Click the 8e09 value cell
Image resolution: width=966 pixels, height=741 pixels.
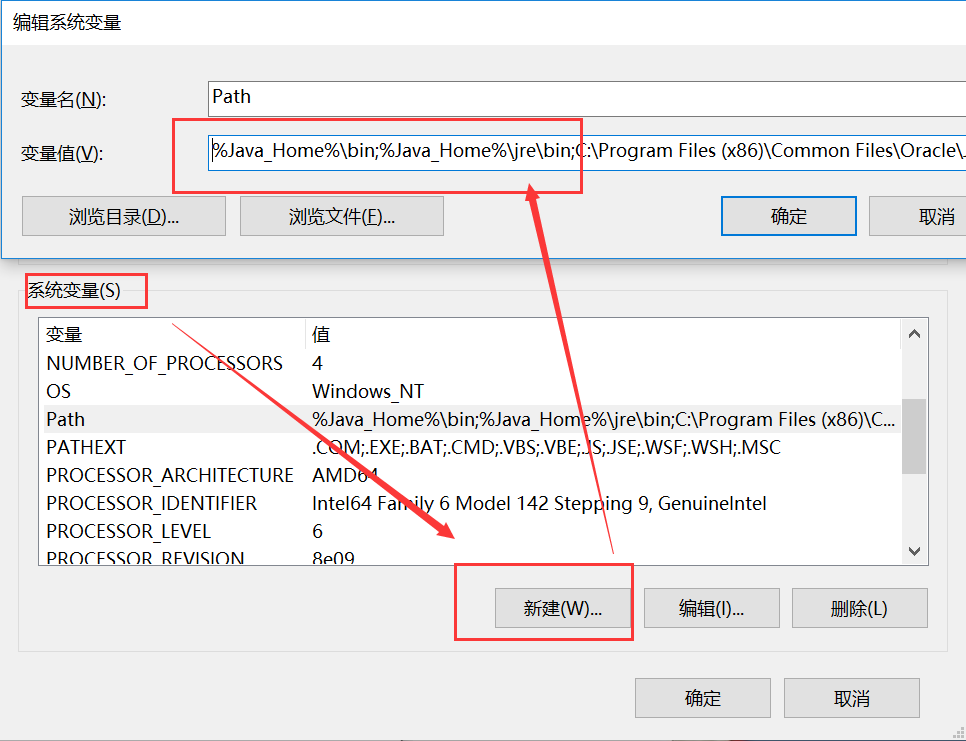[333, 557]
